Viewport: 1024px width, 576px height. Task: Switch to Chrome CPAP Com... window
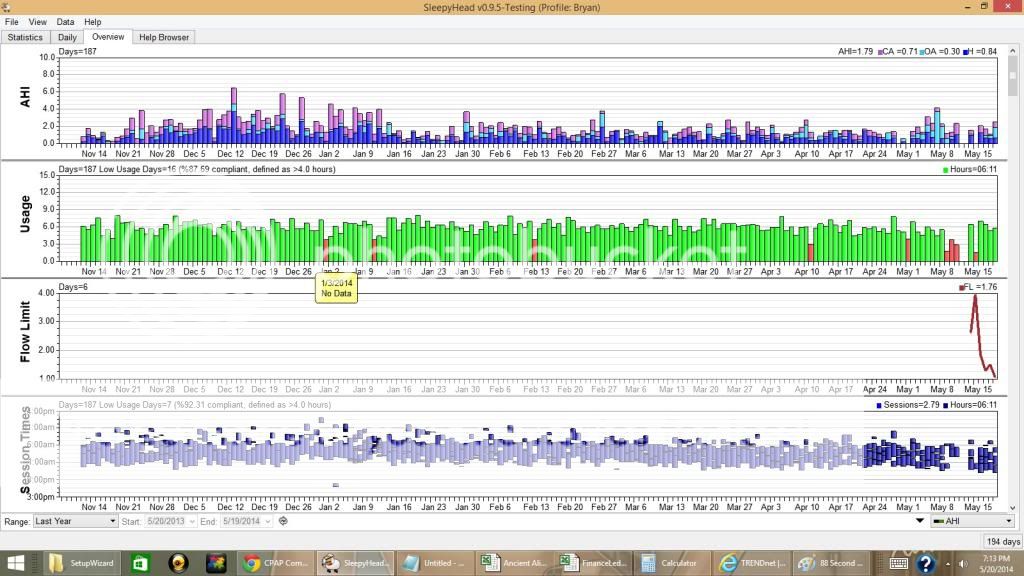tap(275, 563)
